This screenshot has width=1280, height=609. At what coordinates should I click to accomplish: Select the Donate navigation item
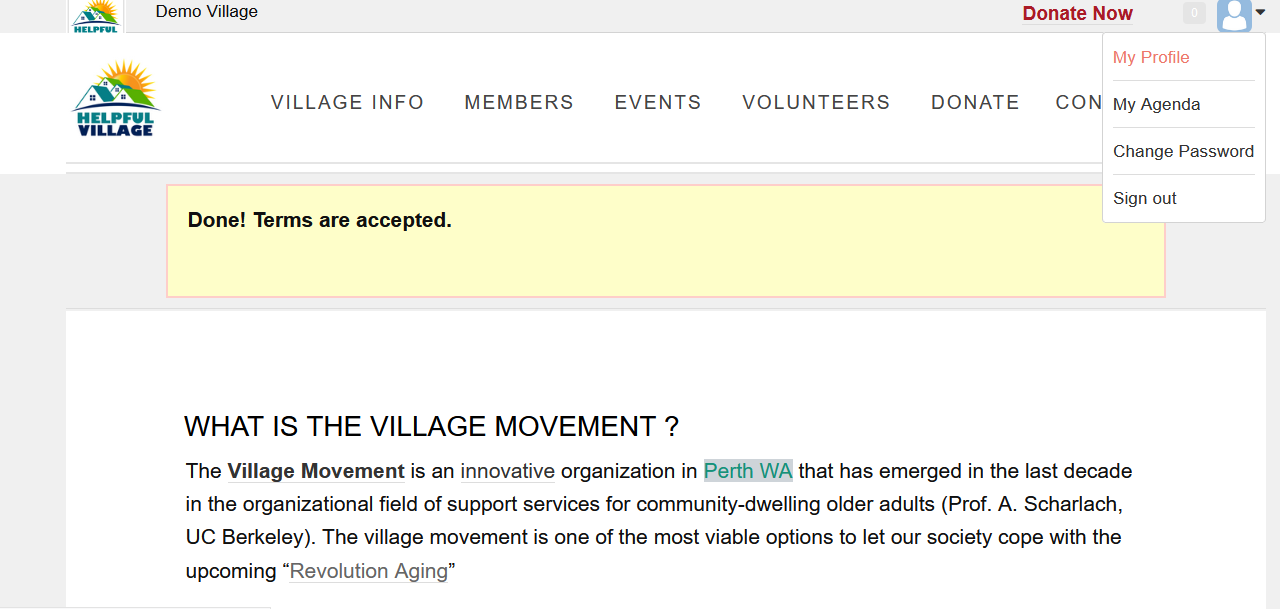coord(975,102)
